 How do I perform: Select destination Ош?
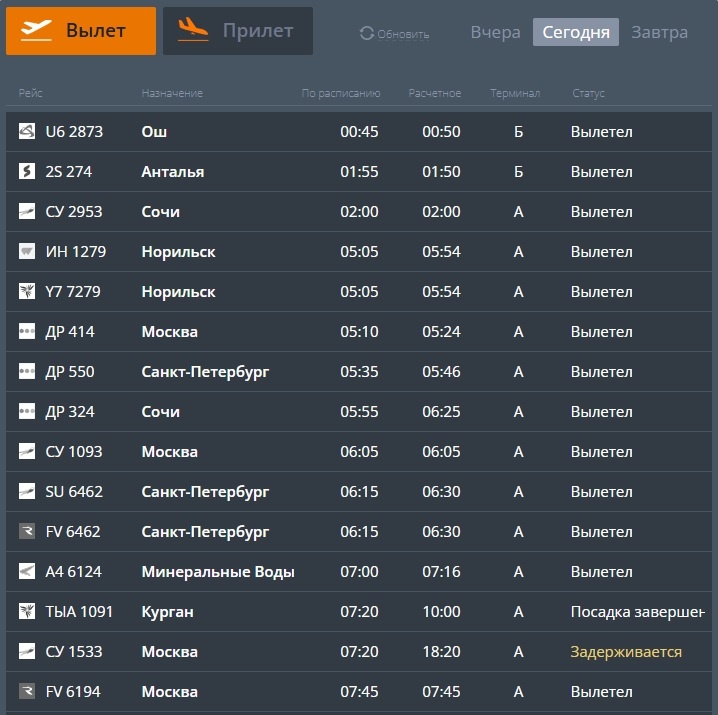point(154,132)
